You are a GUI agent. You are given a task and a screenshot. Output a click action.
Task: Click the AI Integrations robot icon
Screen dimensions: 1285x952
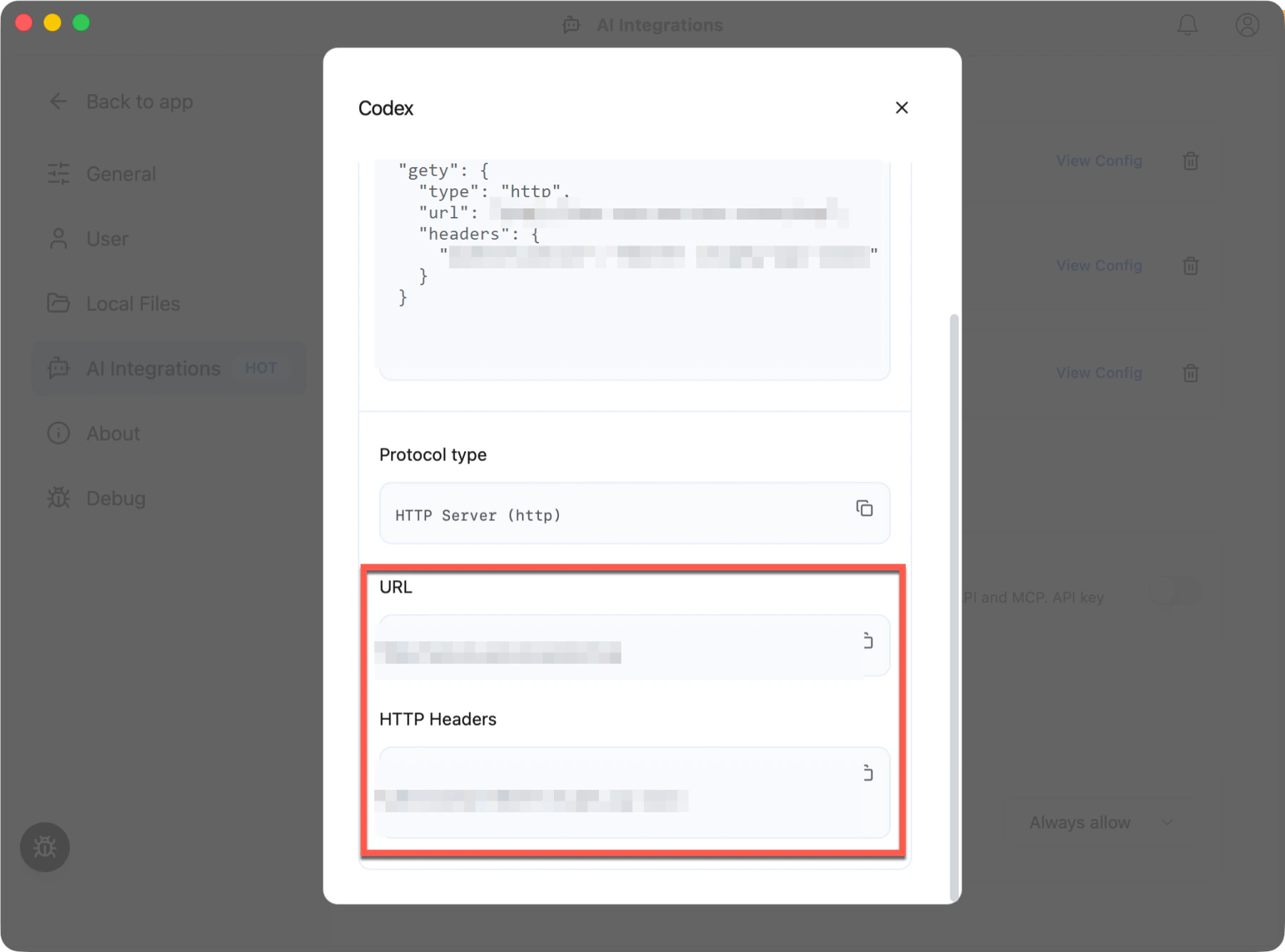tap(59, 368)
